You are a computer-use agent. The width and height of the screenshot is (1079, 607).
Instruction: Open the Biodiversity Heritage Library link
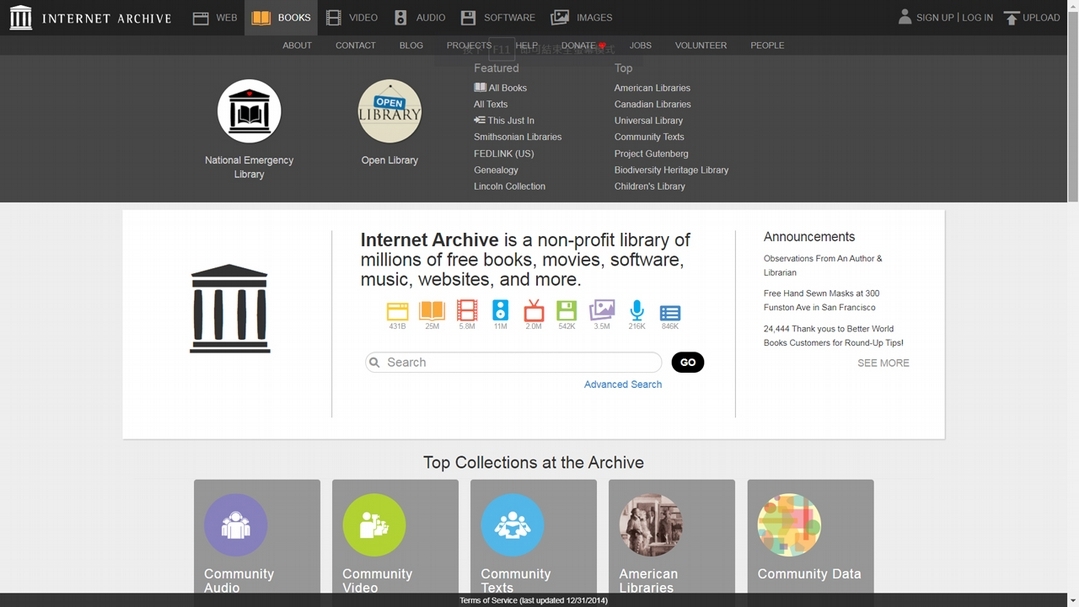671,169
